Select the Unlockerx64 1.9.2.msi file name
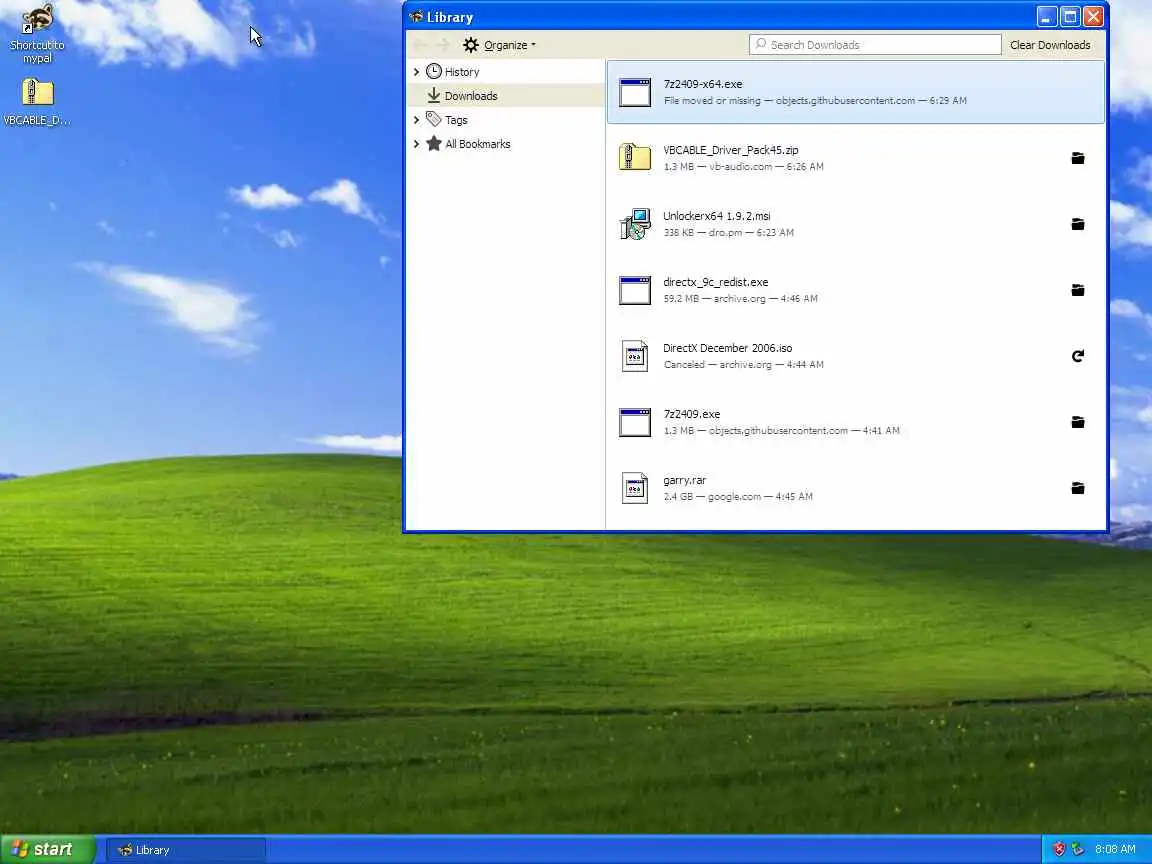The height and width of the screenshot is (864, 1152). click(716, 216)
